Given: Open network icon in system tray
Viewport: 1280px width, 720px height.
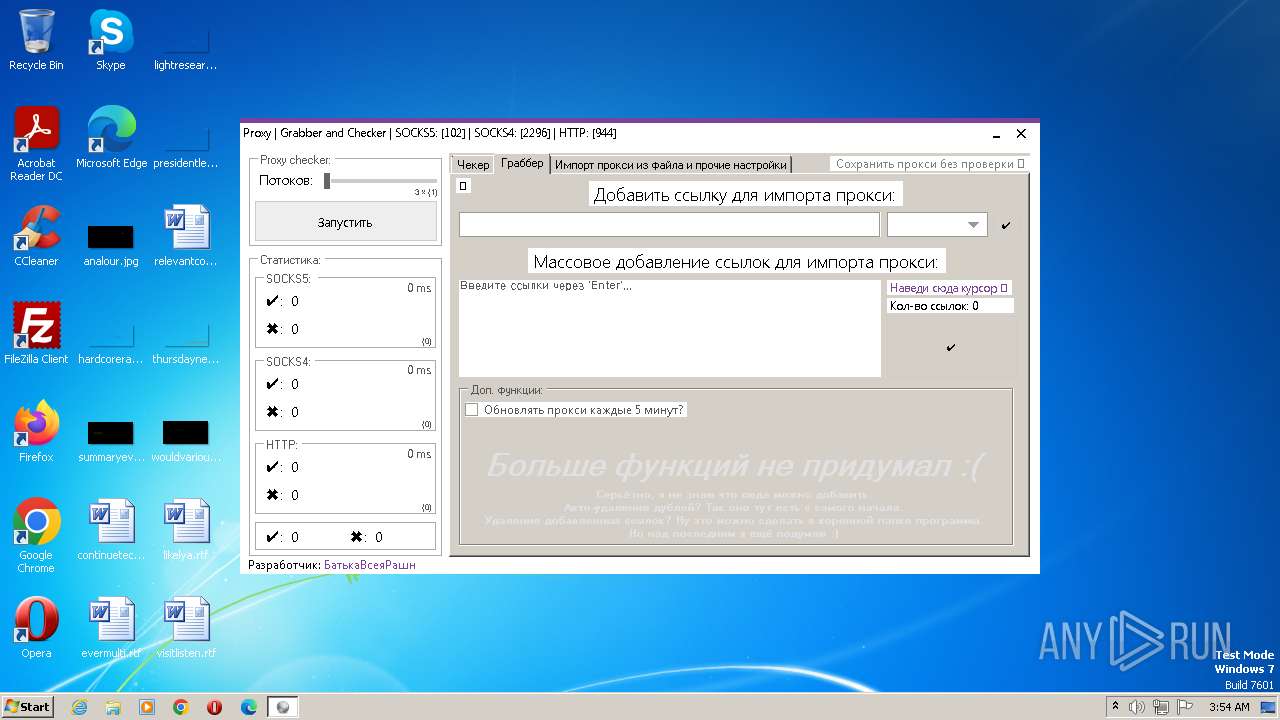Looking at the screenshot, I should pyautogui.click(x=1161, y=707).
